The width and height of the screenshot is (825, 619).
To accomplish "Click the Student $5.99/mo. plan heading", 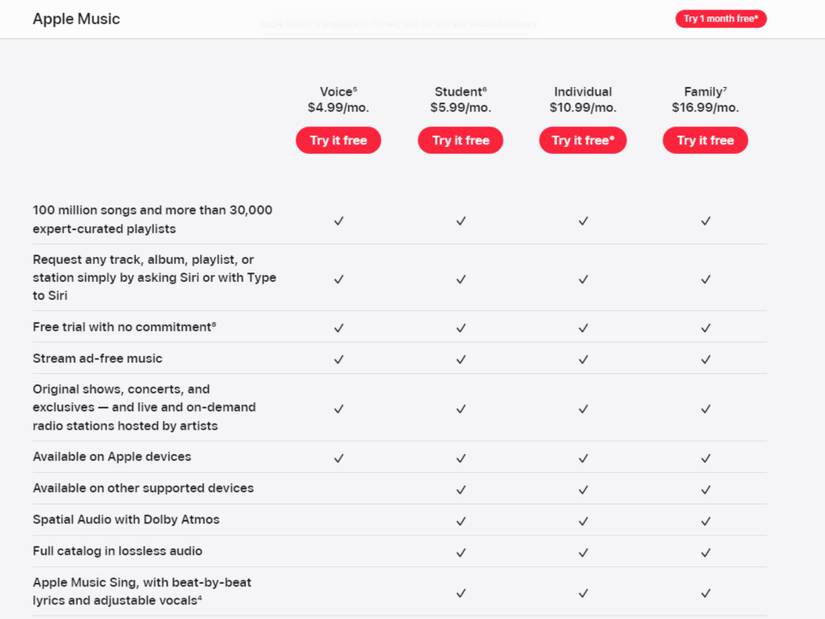I will click(x=460, y=99).
